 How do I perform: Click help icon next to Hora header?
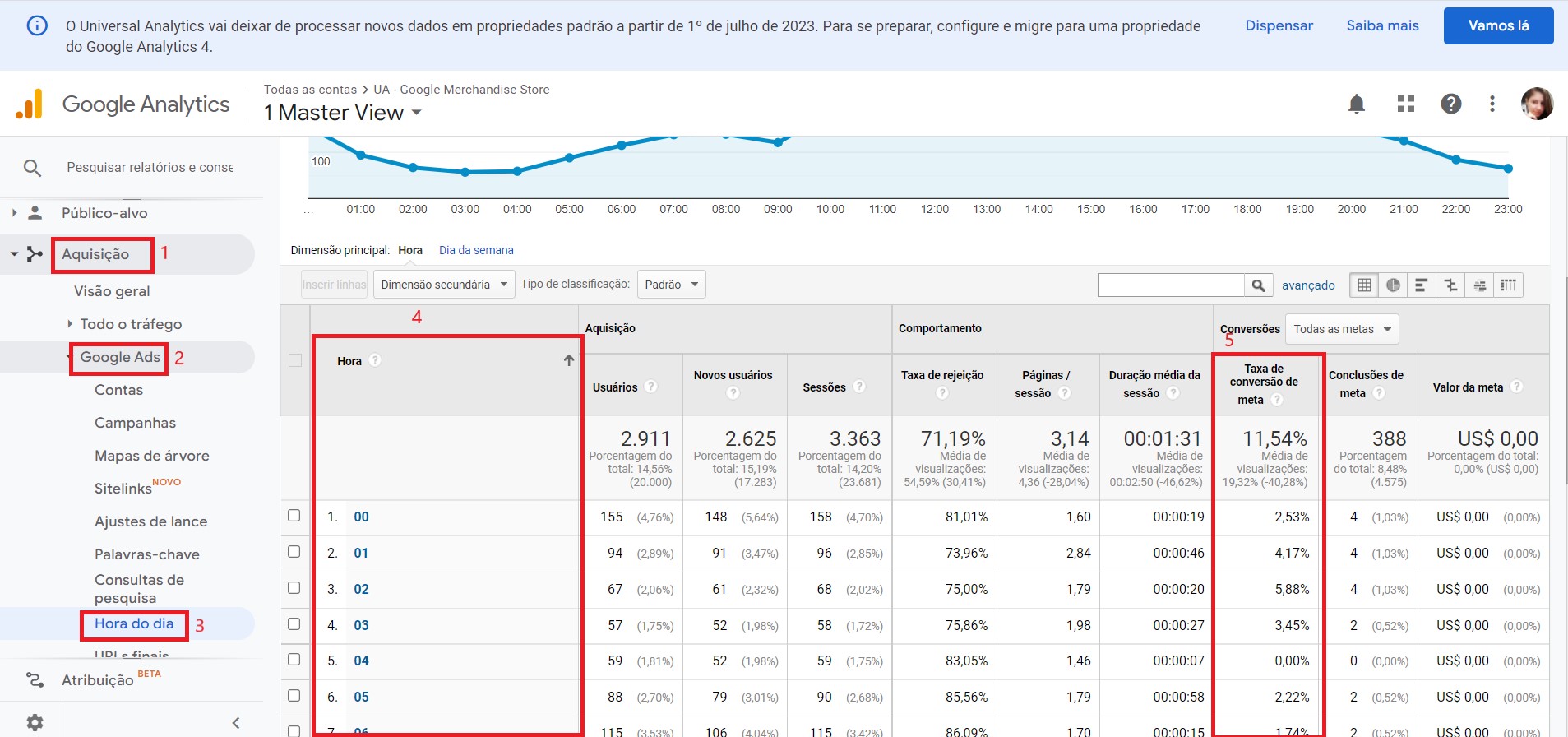point(375,360)
